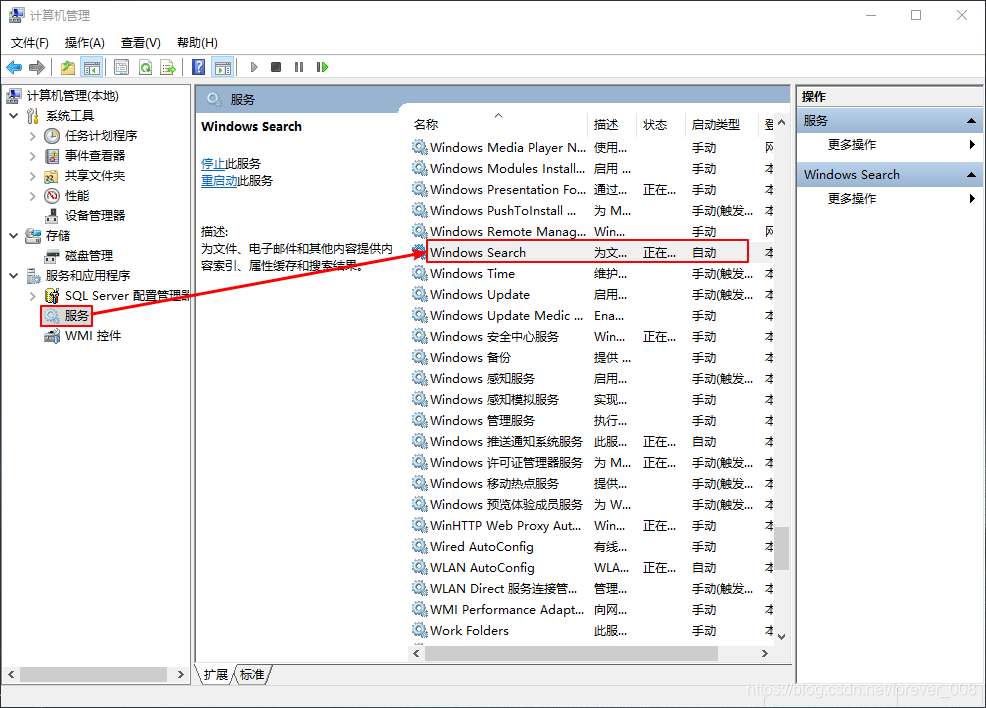
Task: Toggle the Show/Hide Console Tree icon
Action: [x=92, y=67]
